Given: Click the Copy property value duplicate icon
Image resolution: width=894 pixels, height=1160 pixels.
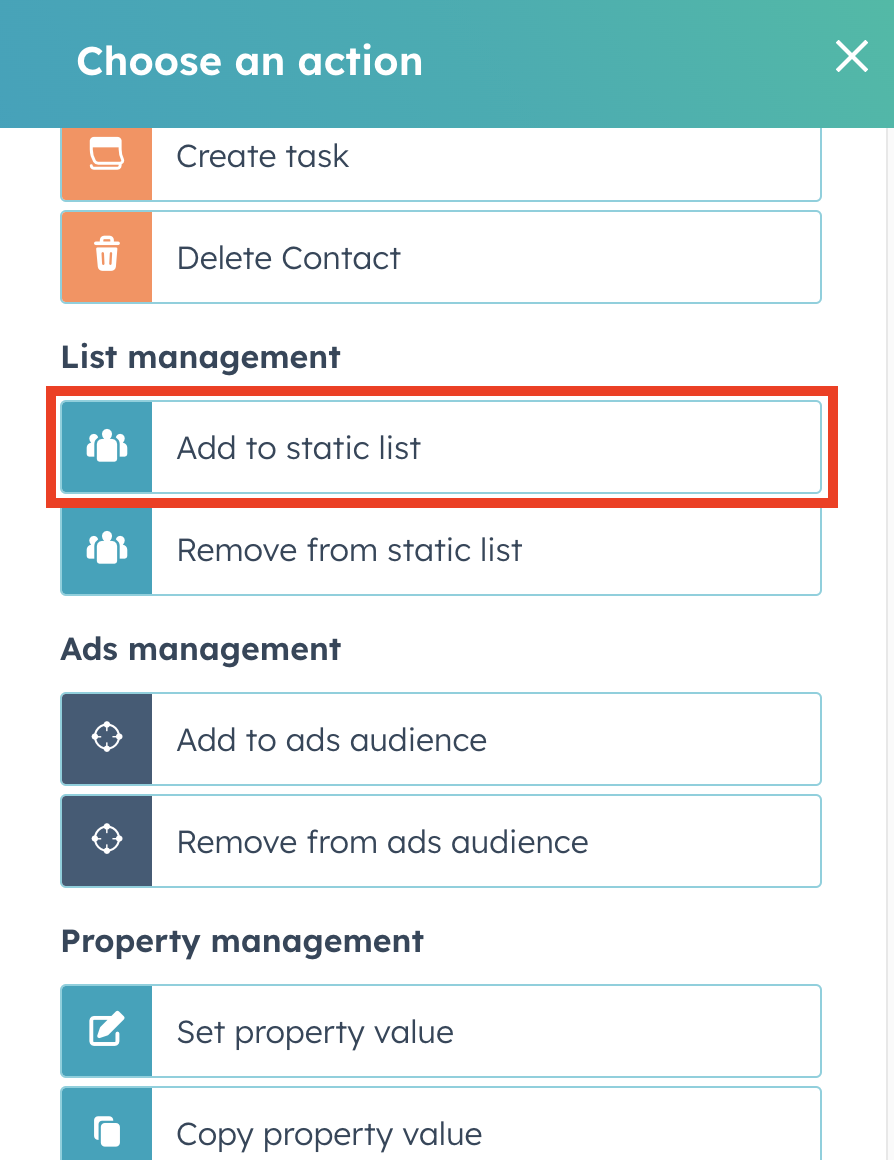Looking at the screenshot, I should click(107, 1131).
